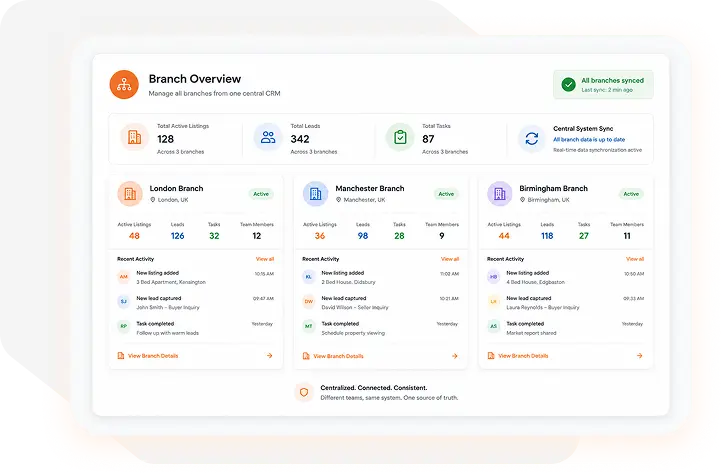Click the location pin beside Manchester, UK

pos(338,200)
